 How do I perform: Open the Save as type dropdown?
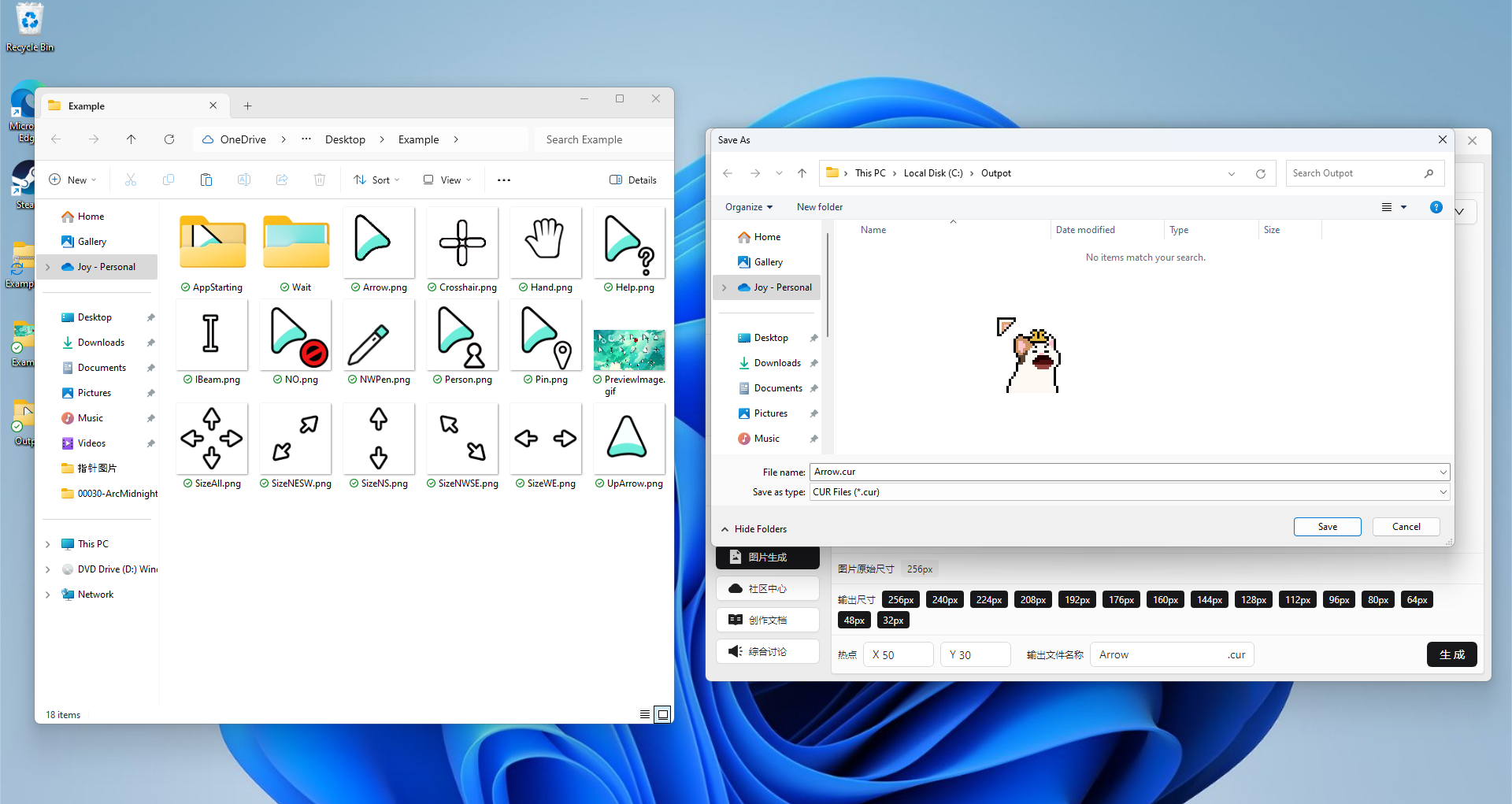[x=1442, y=491]
